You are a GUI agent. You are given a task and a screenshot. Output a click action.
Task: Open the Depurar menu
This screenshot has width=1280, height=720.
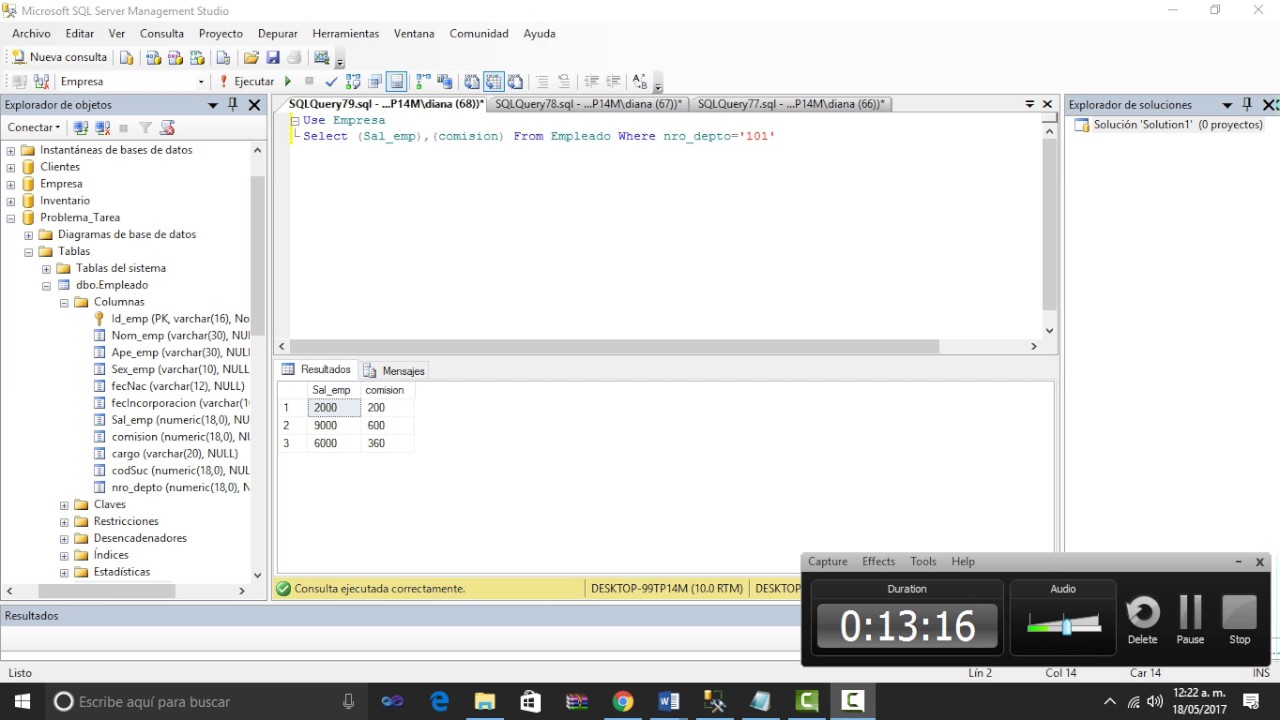point(278,33)
